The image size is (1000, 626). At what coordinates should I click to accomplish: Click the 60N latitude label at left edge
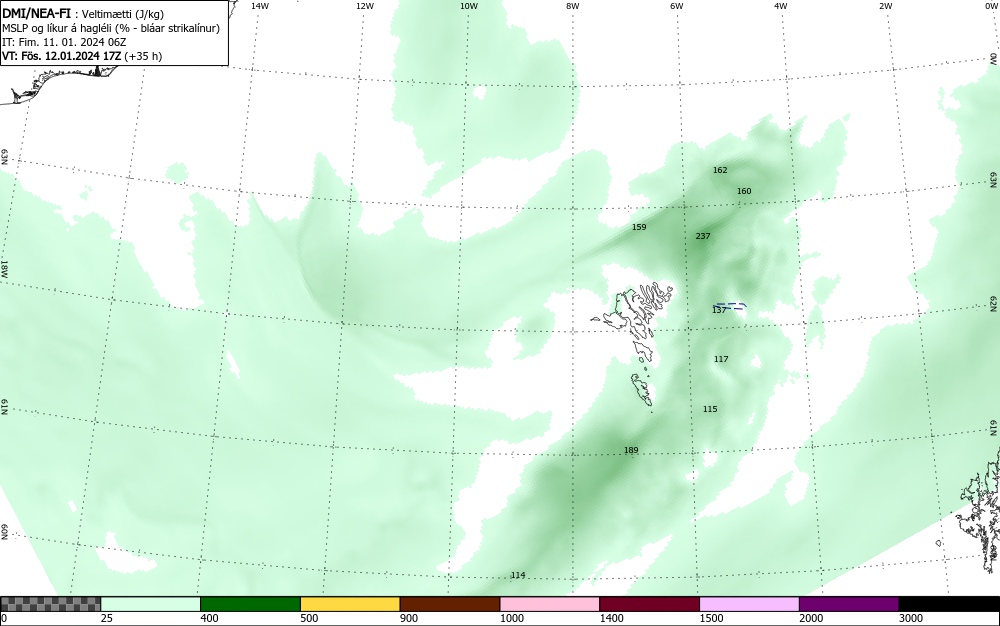[4, 532]
